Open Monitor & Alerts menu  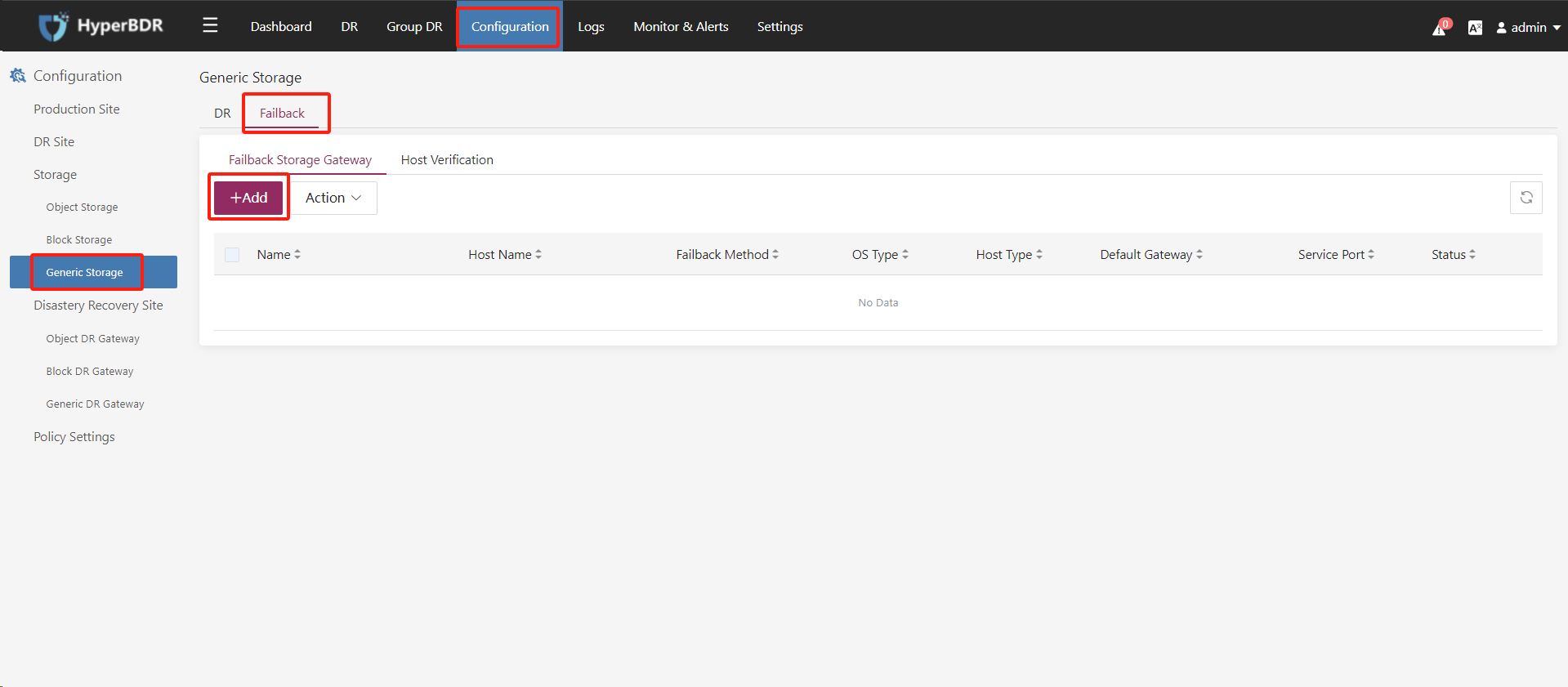681,26
